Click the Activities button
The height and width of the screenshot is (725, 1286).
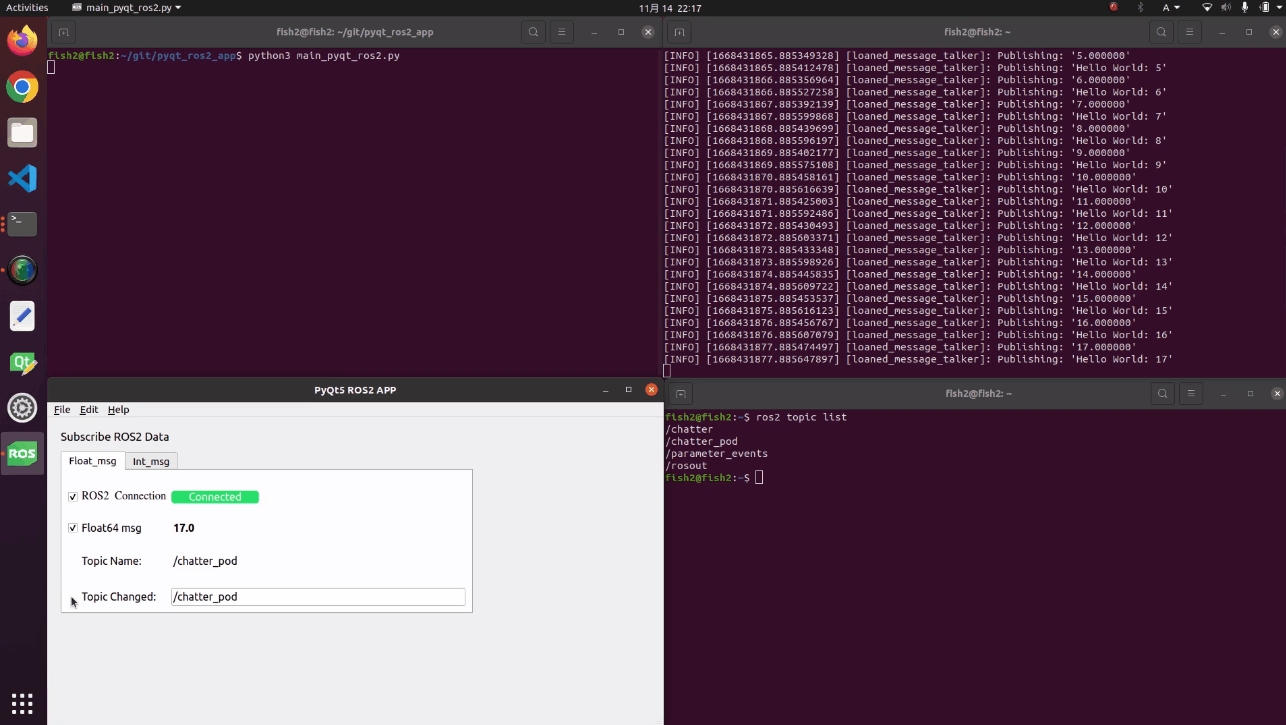point(27,7)
